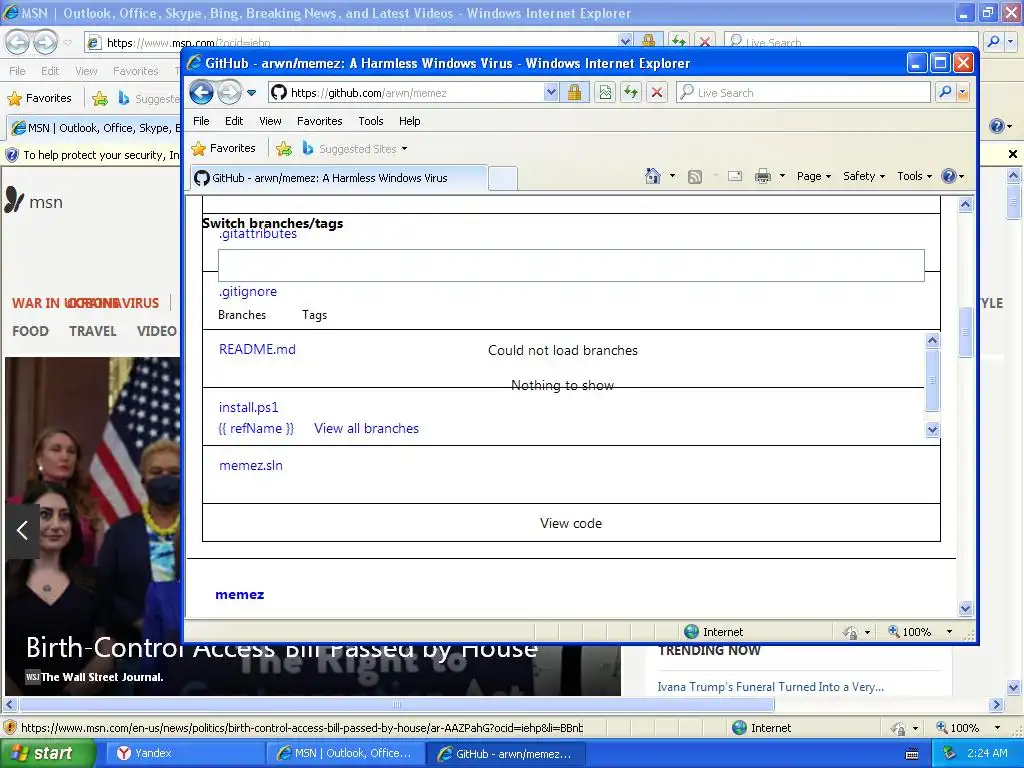Open the Tools dropdown in command bar
Screen dimensions: 1024x768
click(914, 176)
